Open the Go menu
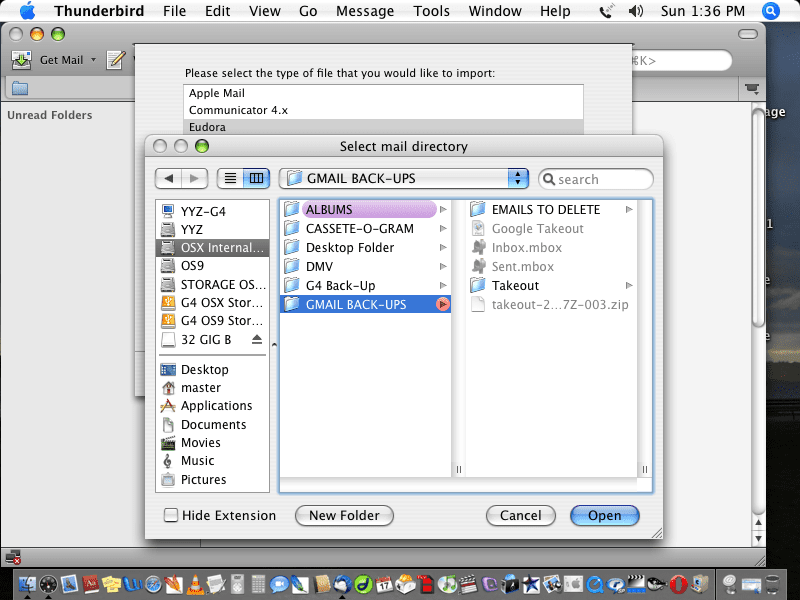Screen dimensions: 800x600 point(308,11)
